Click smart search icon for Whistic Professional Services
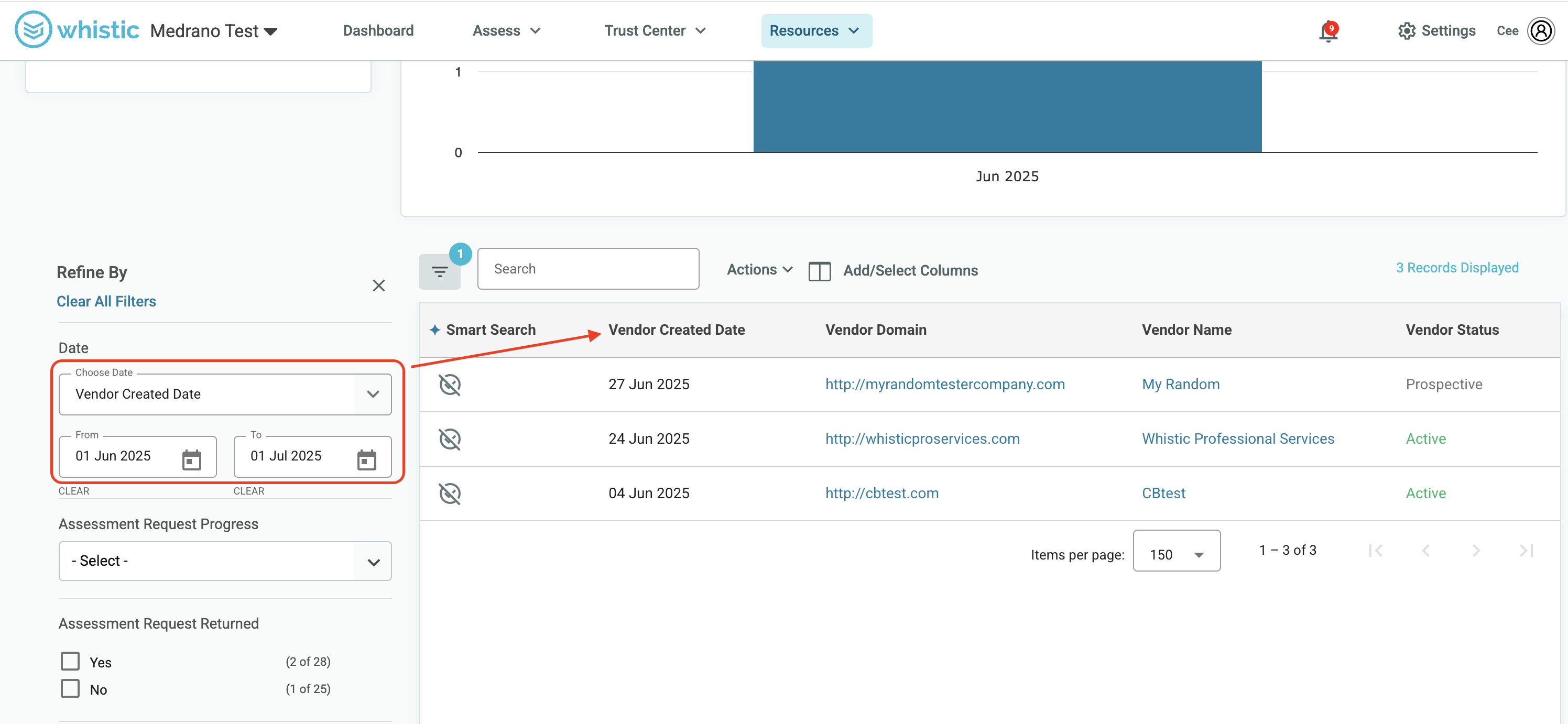This screenshot has width=1568, height=724. coord(450,438)
